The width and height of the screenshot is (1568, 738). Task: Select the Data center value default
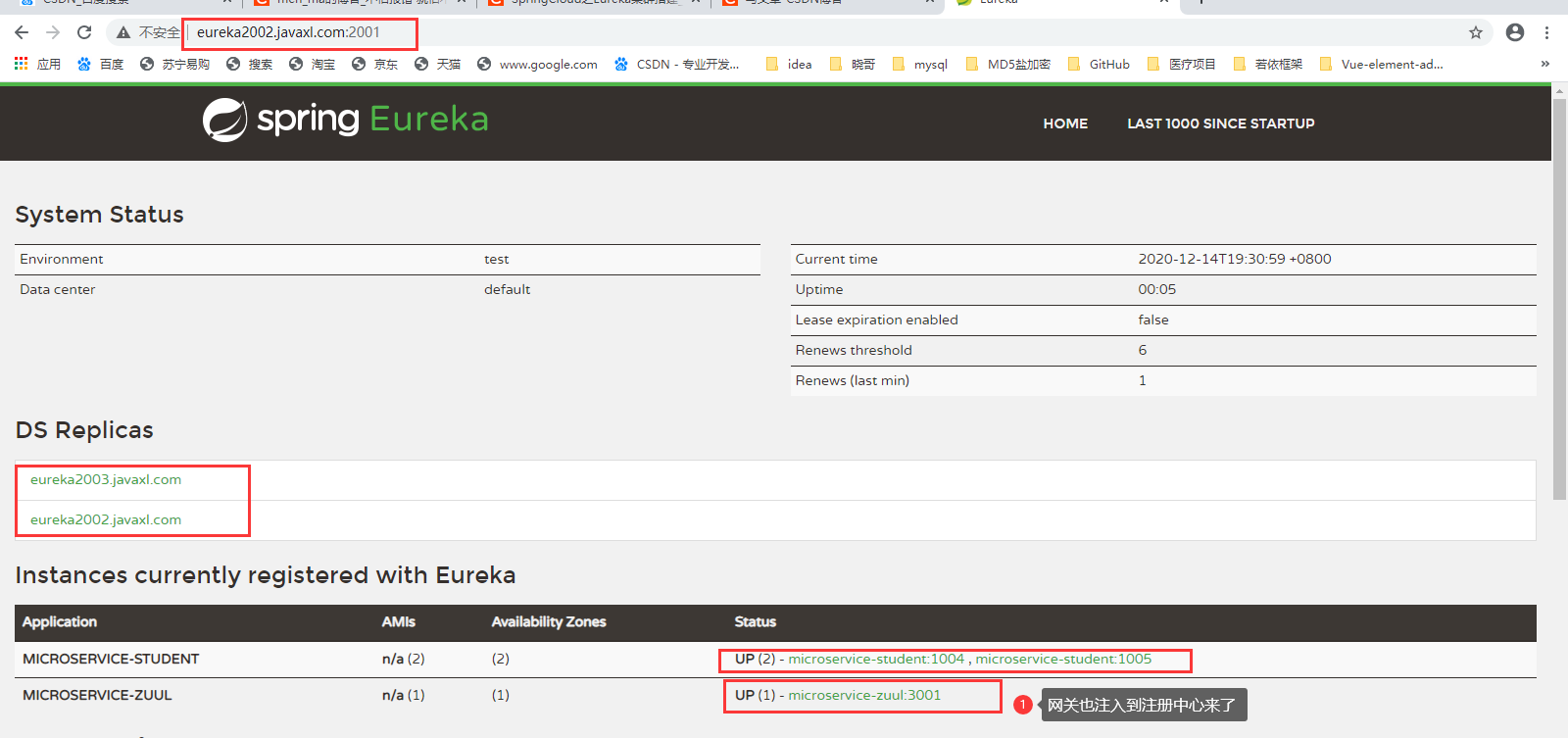pyautogui.click(x=508, y=289)
